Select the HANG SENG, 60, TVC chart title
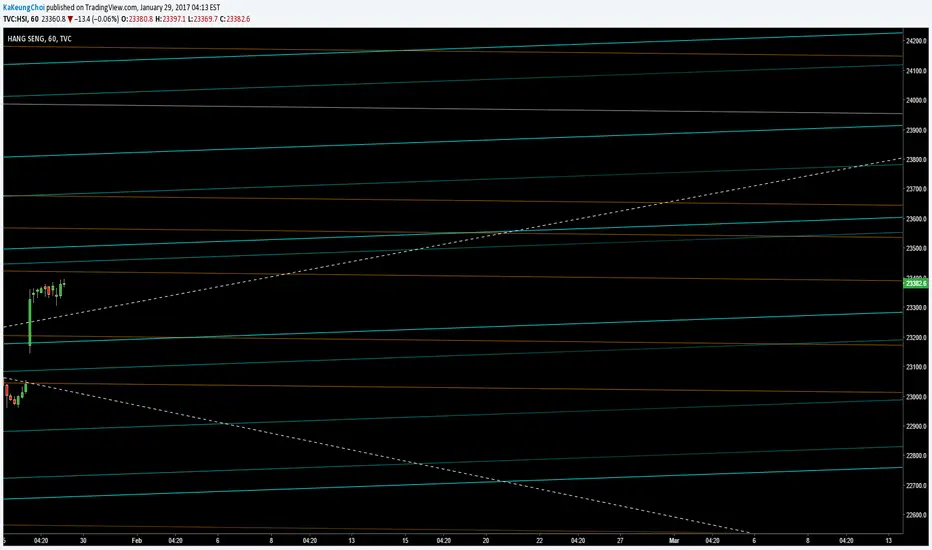 39,39
